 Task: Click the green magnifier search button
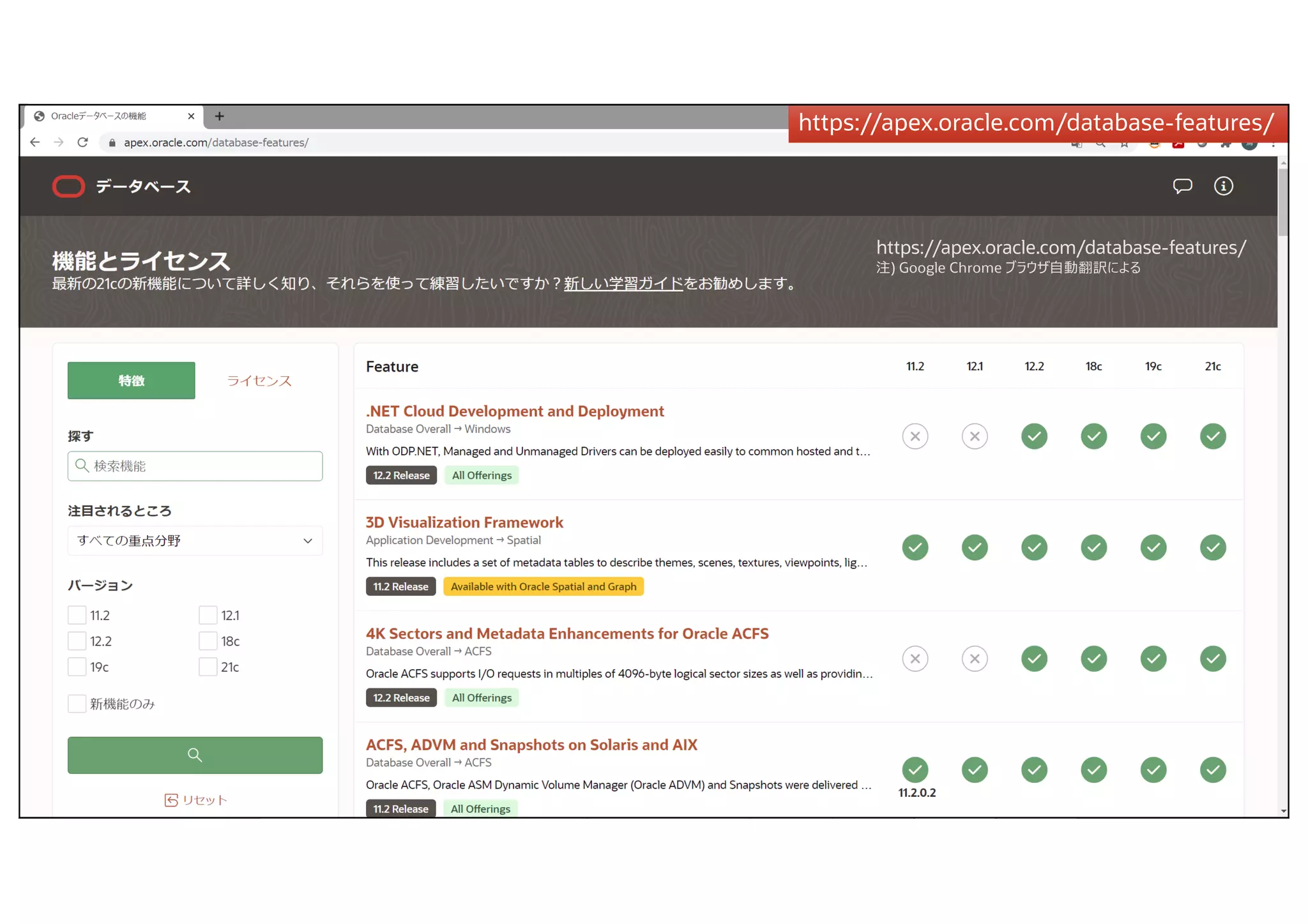click(x=195, y=755)
